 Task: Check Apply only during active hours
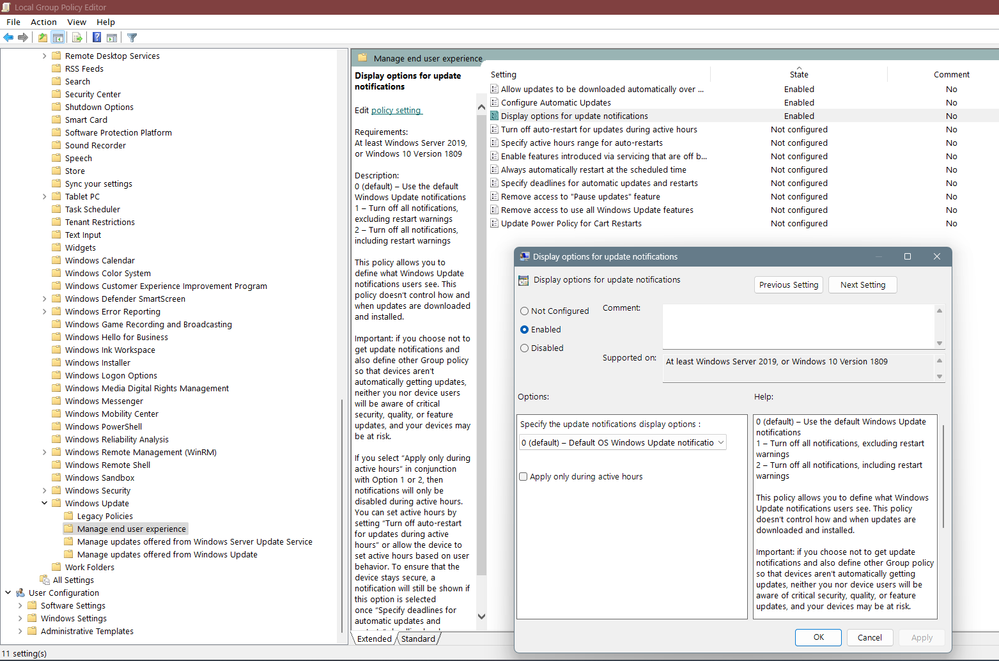click(x=523, y=476)
